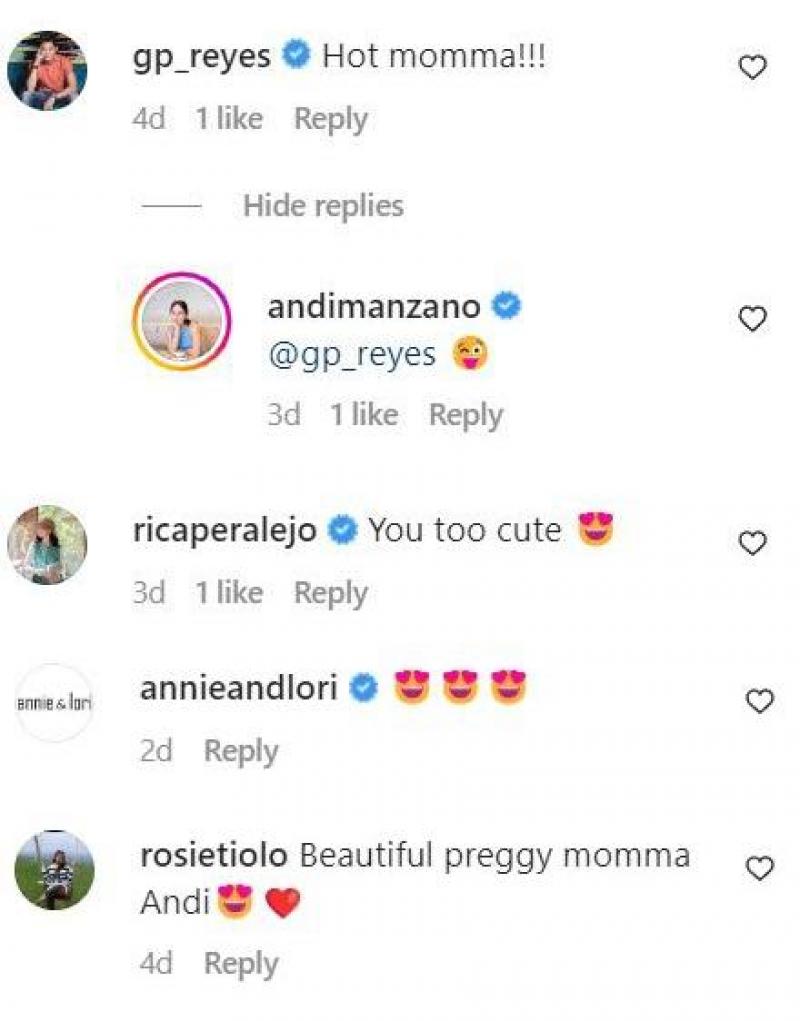Like gp_reyes's "Hot momma!!!" comment
Image resolution: width=800 pixels, height=1021 pixels.
751,68
